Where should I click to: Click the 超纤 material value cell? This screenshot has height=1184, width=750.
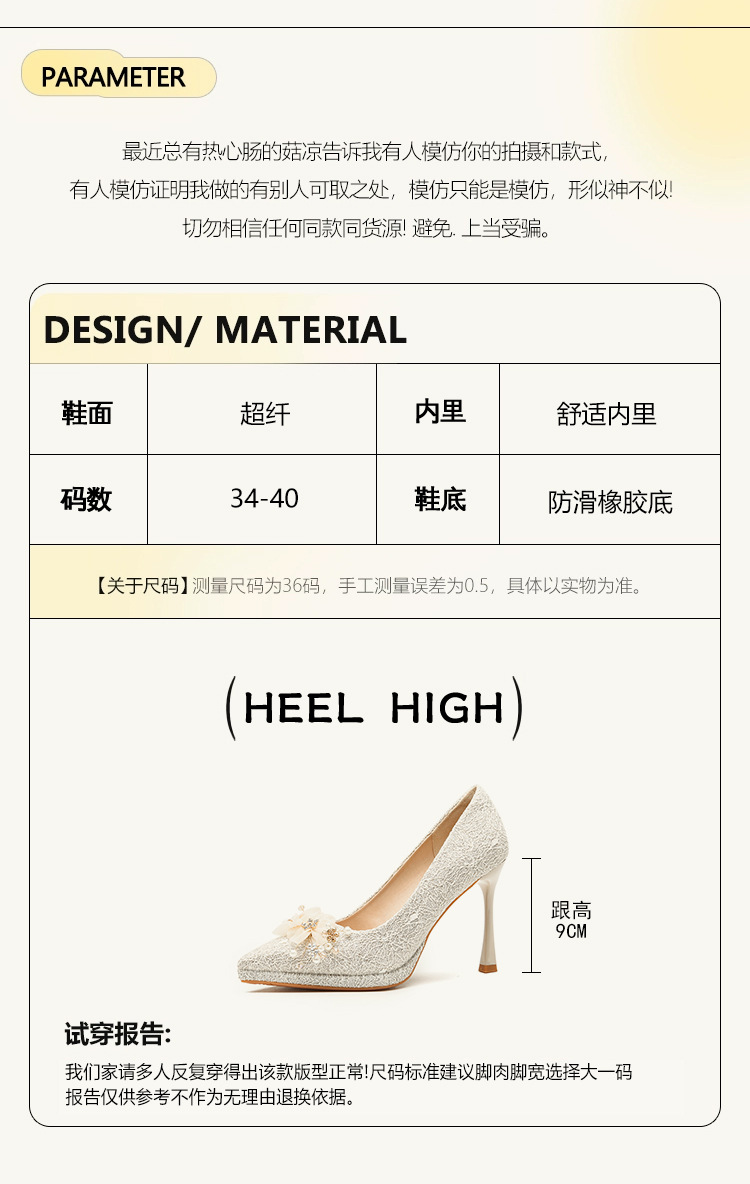(x=262, y=409)
